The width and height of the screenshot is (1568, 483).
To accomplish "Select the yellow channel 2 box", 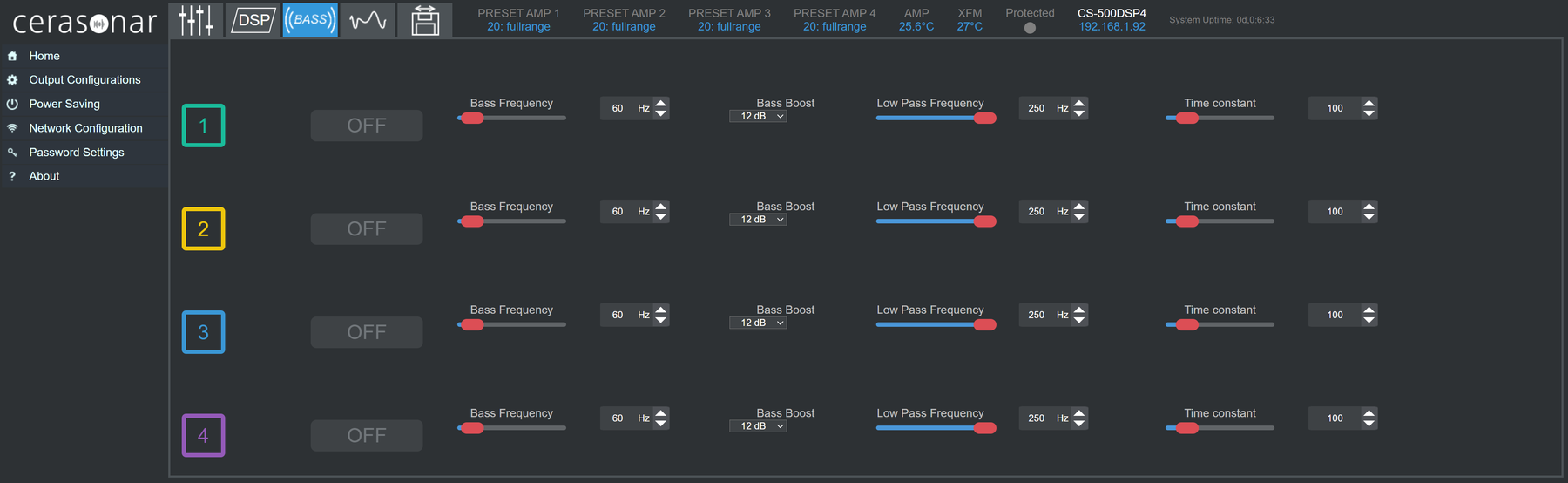I will click(203, 228).
